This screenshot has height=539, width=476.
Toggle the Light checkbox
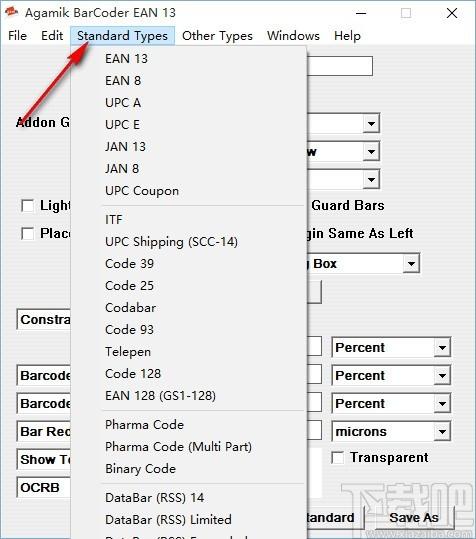pyautogui.click(x=27, y=206)
